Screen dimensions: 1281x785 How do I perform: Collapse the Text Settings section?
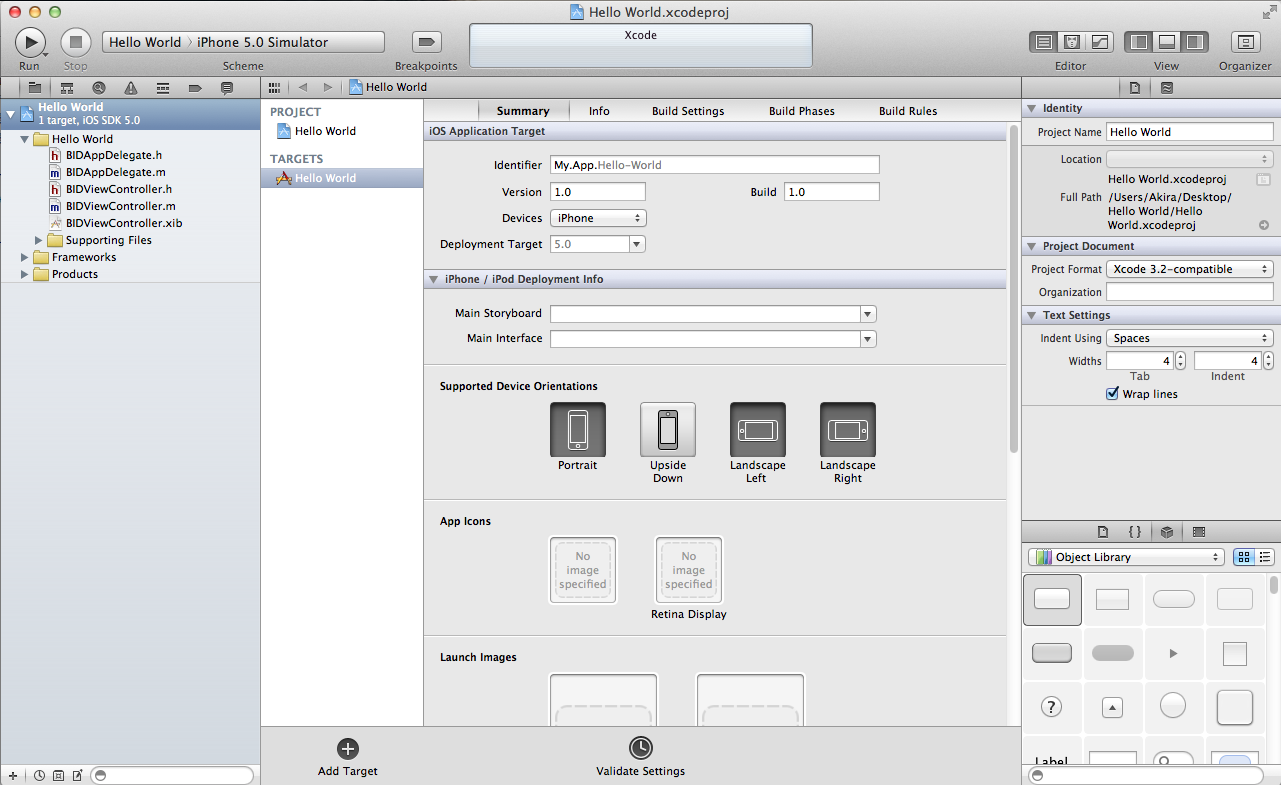[x=1032, y=315]
